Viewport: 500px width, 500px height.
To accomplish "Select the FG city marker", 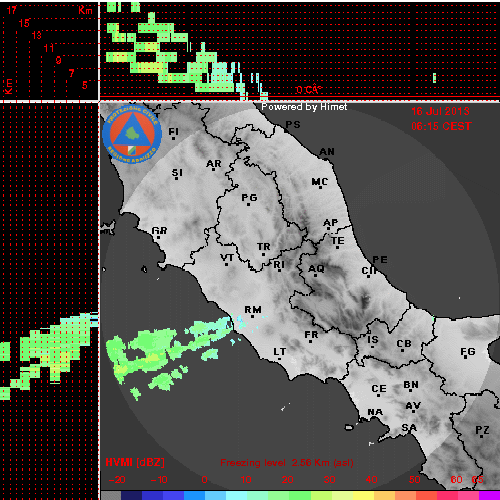I will point(466,358).
